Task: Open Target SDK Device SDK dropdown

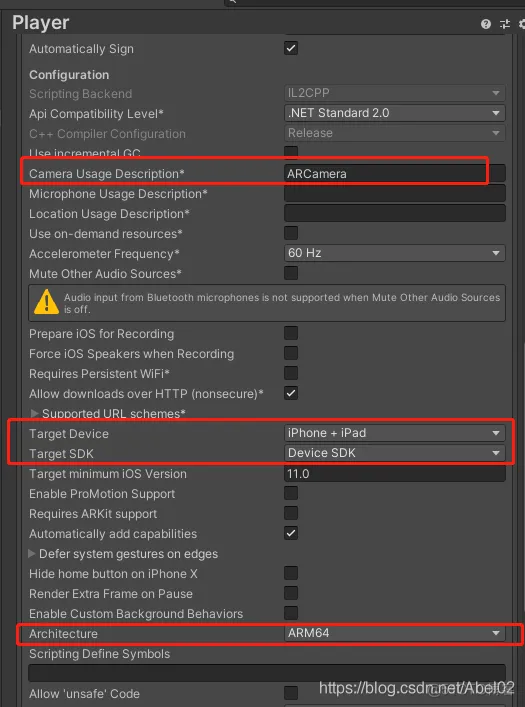Action: coord(395,453)
